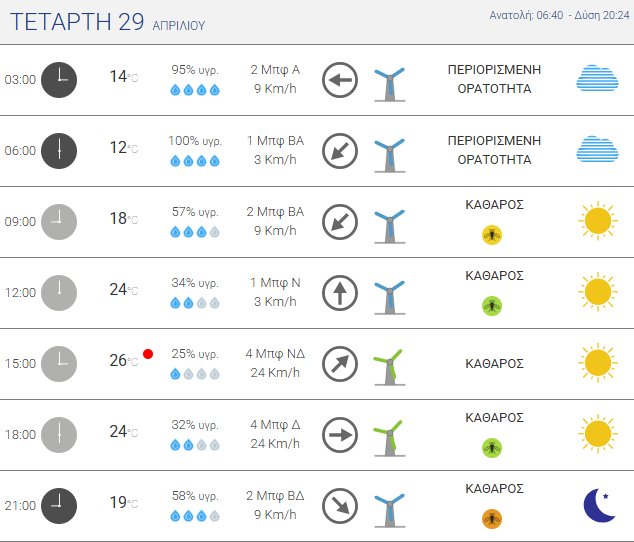This screenshot has height=542, width=634.
Task: Click the north wind arrow at 12:00
Action: click(340, 293)
